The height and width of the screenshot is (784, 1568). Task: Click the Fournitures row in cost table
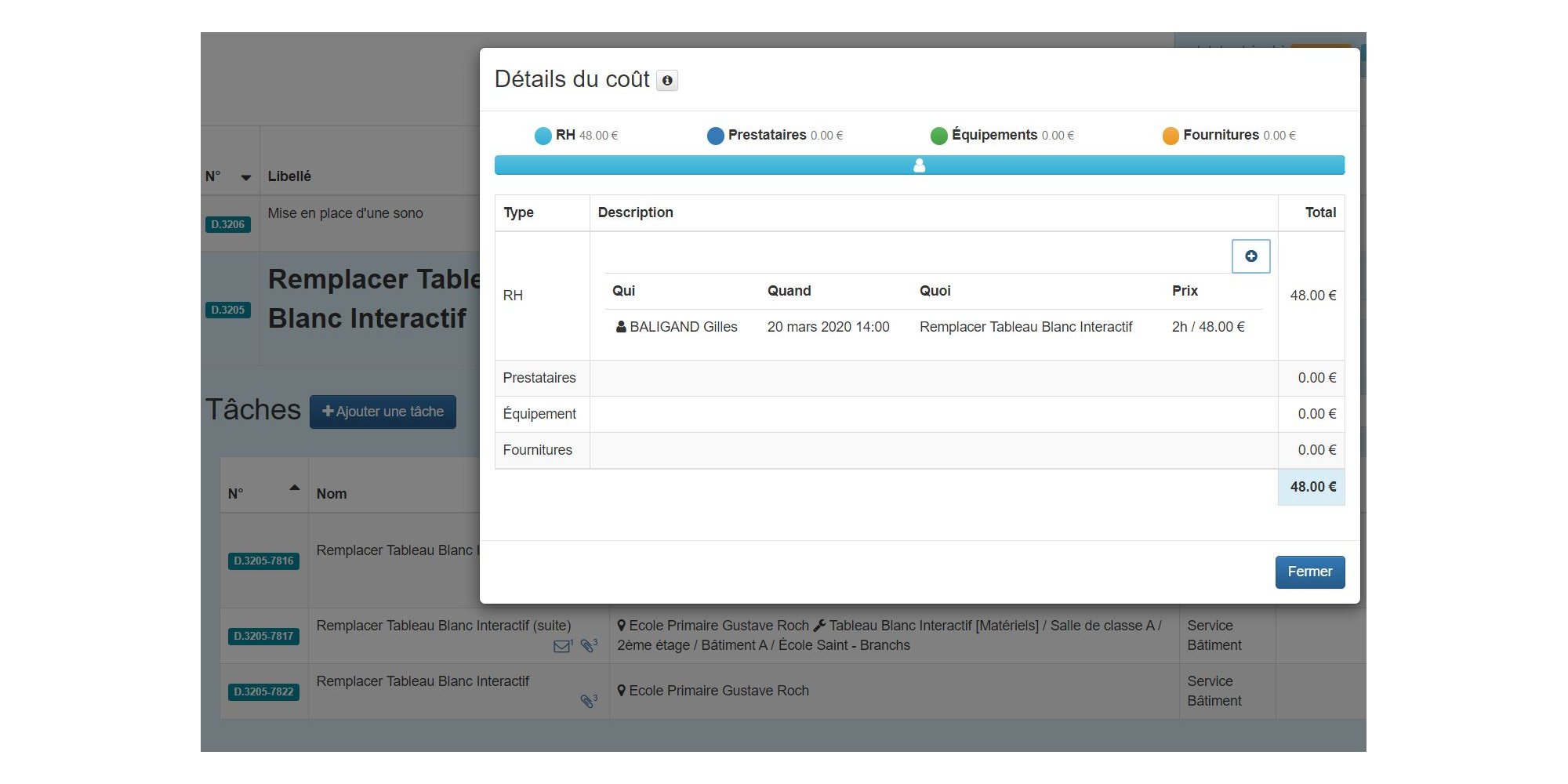[920, 450]
